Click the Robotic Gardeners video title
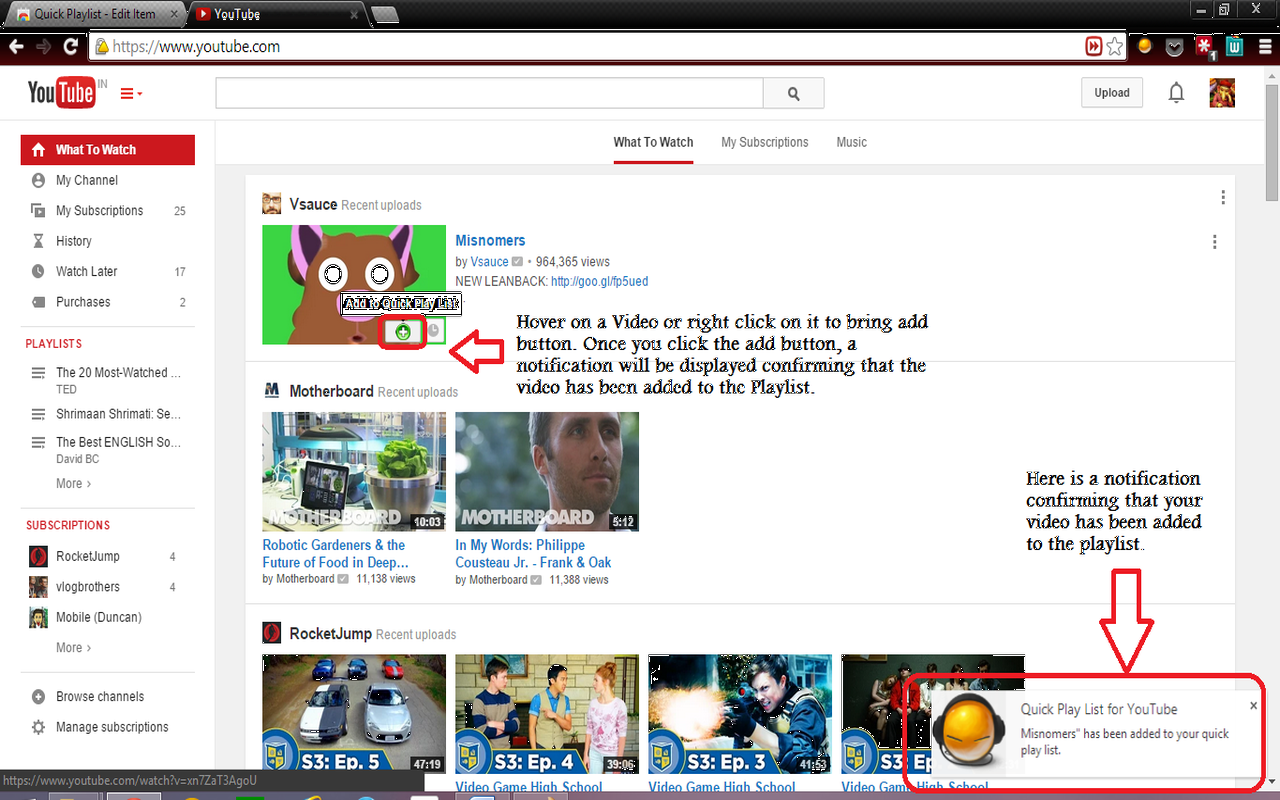1280x800 pixels. [335, 554]
